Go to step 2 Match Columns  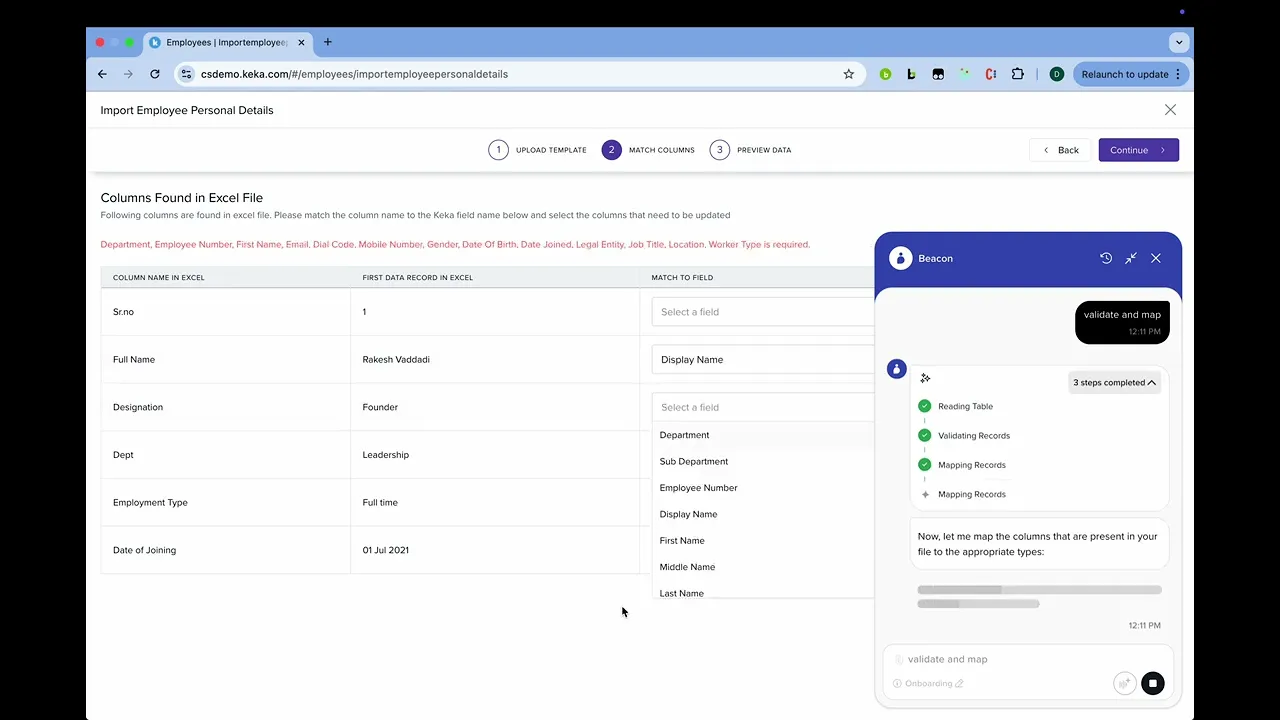click(648, 150)
